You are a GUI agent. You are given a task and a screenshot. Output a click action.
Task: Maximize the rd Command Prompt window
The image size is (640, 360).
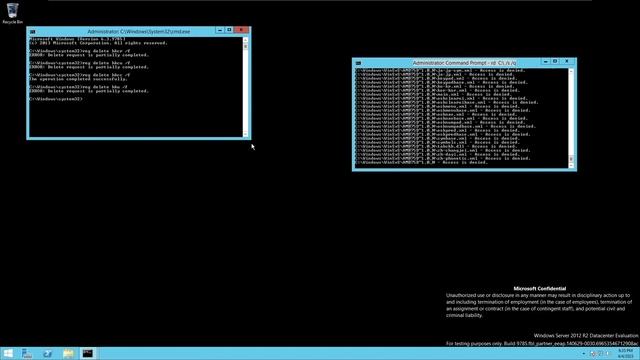pos(555,62)
